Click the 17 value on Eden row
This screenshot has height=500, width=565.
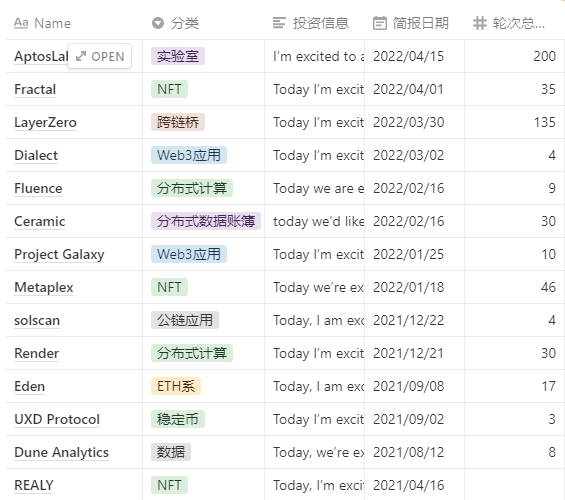(549, 387)
